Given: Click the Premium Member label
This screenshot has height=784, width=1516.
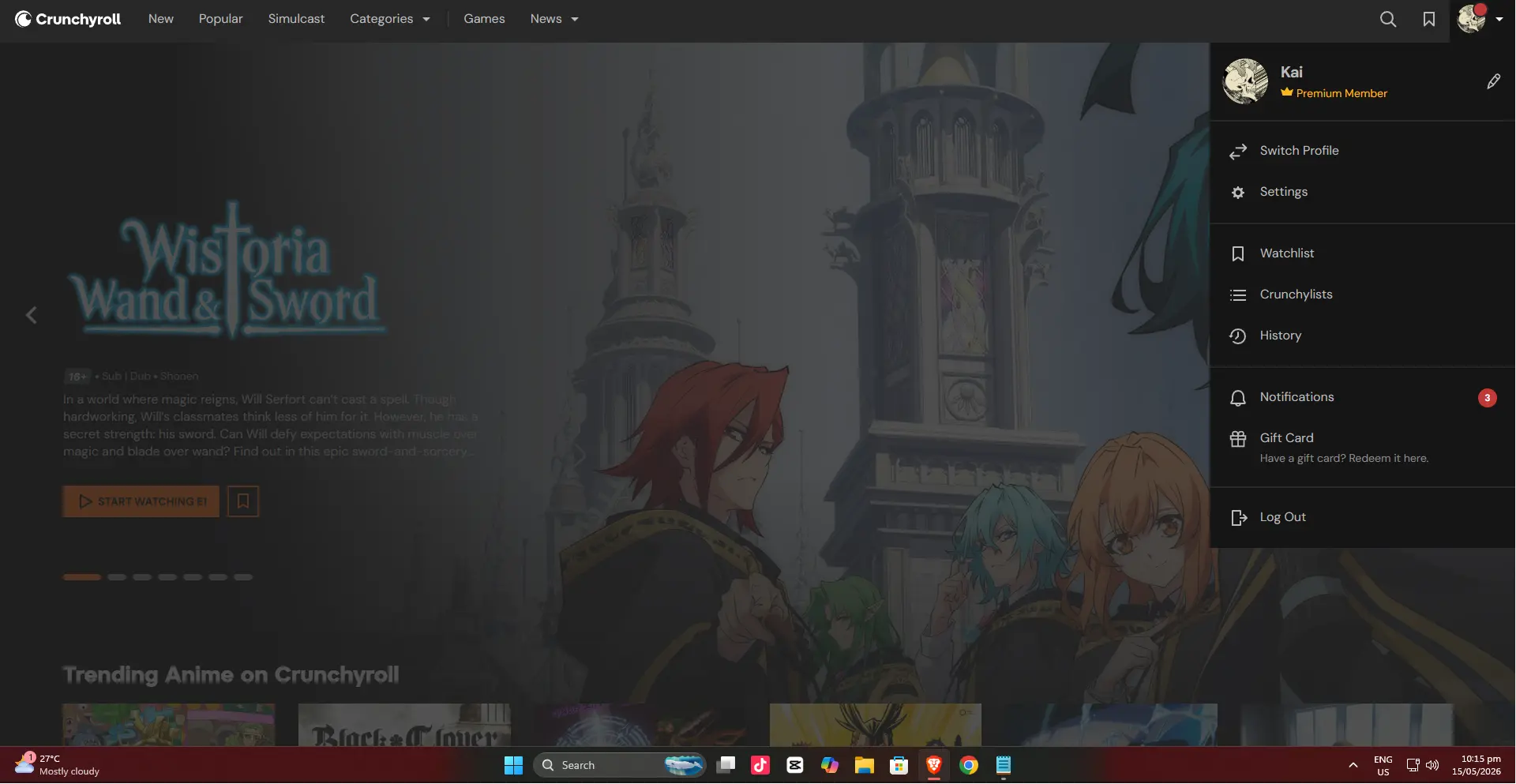Looking at the screenshot, I should [1334, 93].
